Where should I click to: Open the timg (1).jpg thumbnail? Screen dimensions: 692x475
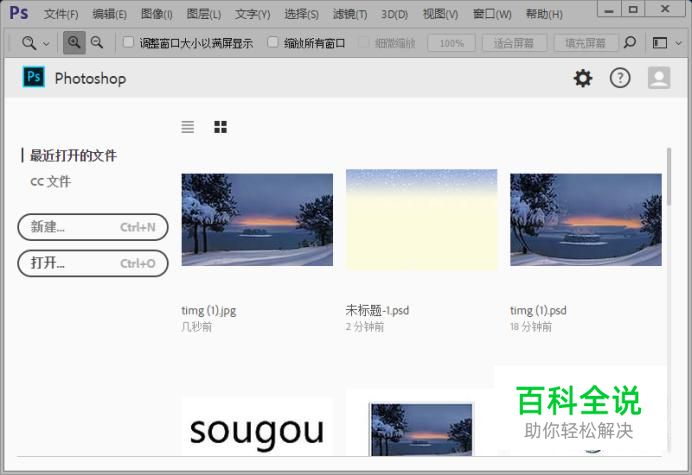click(257, 219)
